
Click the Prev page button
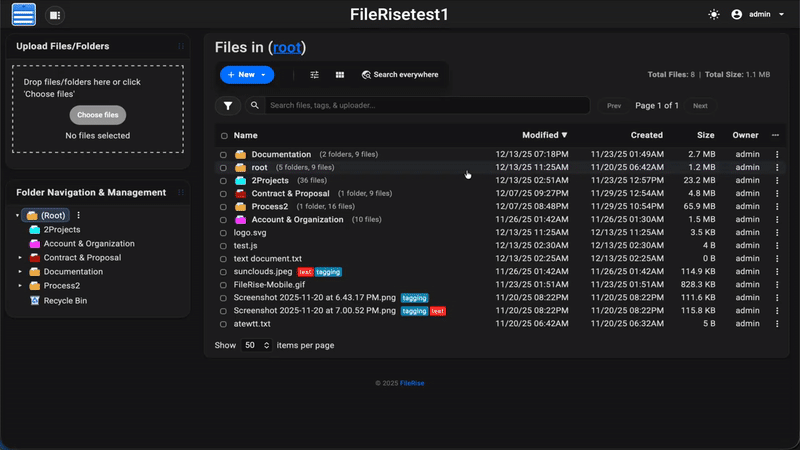[614, 106]
